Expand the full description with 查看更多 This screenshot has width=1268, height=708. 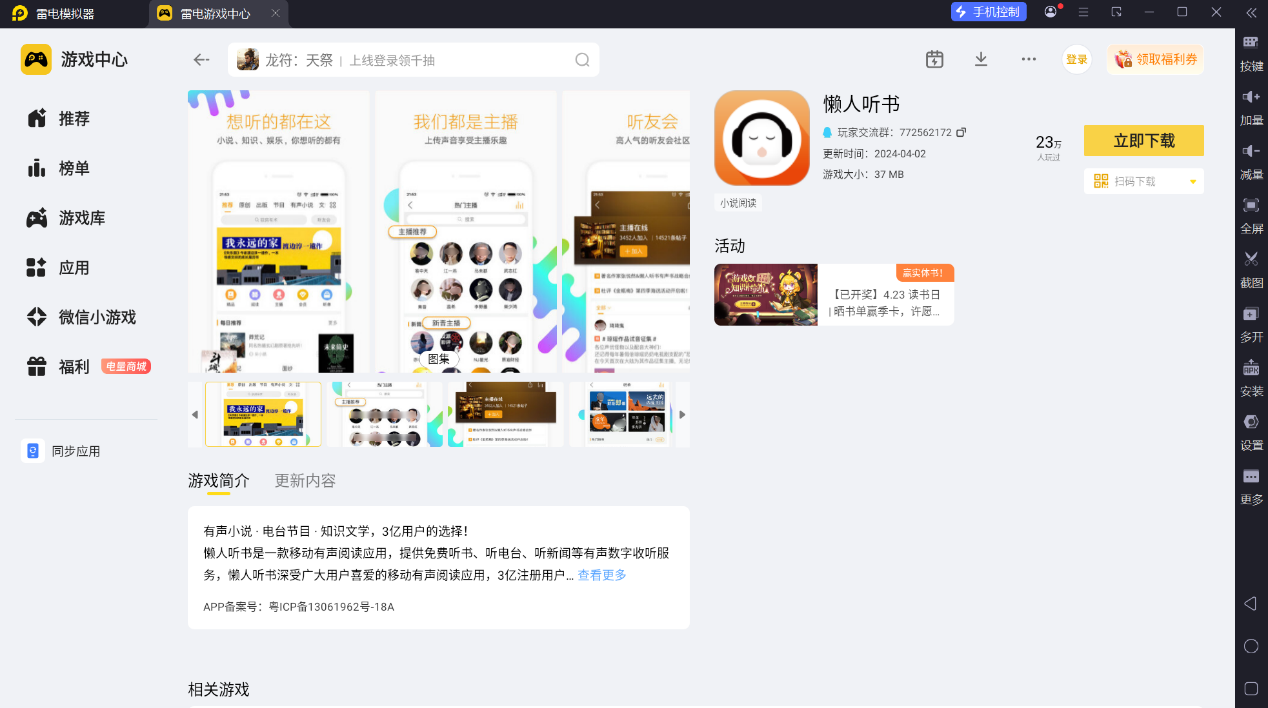[602, 575]
